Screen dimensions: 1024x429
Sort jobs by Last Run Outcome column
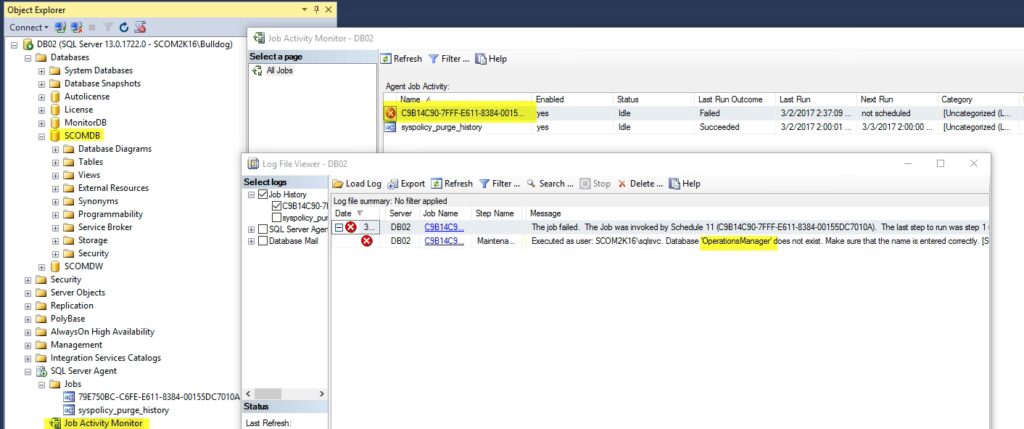click(x=730, y=100)
